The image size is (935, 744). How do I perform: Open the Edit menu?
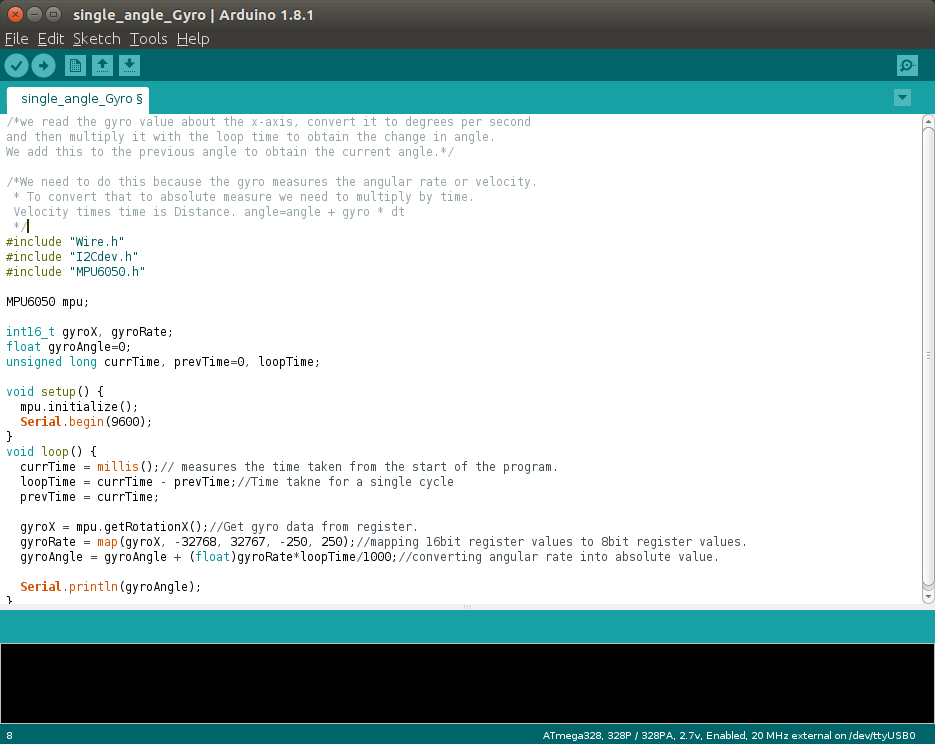51,39
